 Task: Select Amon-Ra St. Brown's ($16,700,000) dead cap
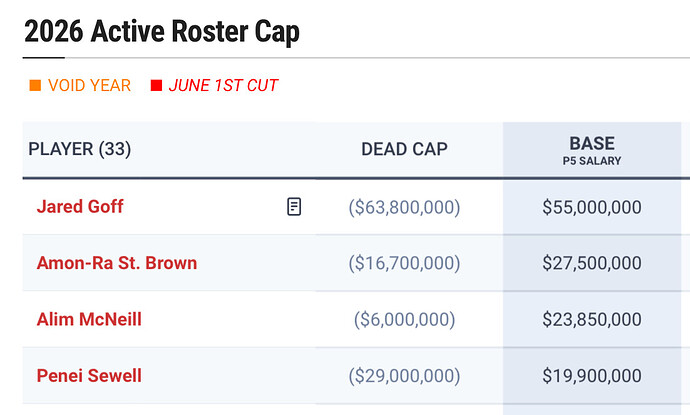tap(404, 264)
